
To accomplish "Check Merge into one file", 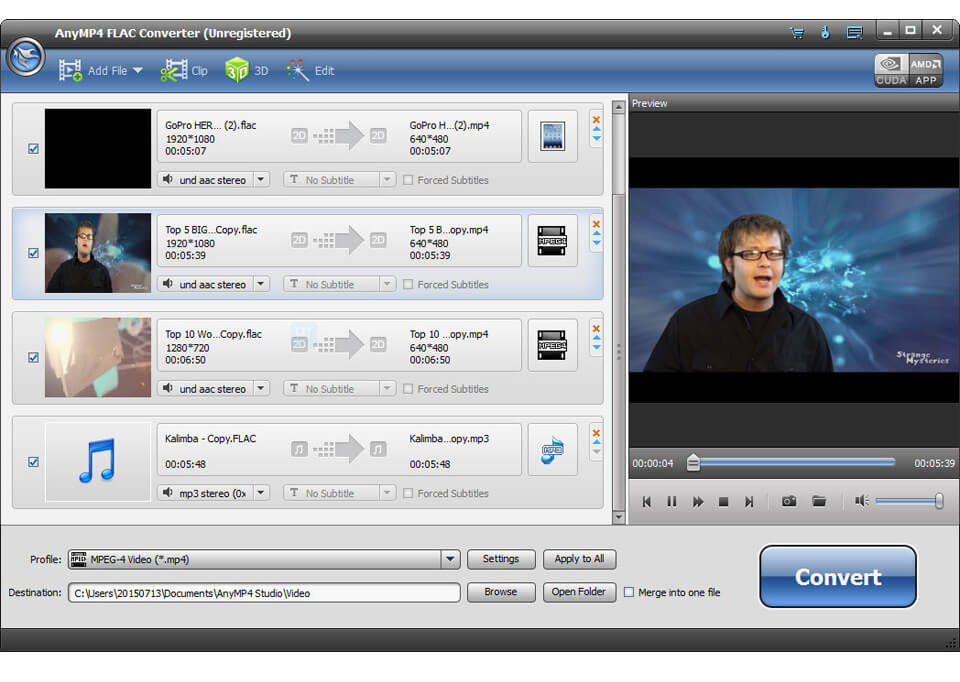I will pyautogui.click(x=629, y=592).
